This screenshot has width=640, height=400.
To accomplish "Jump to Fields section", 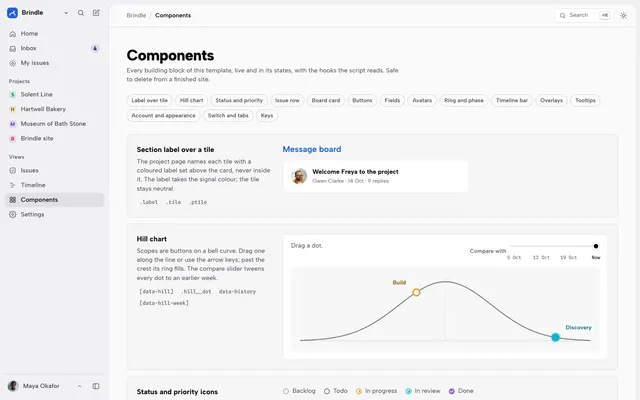I will tap(392, 100).
